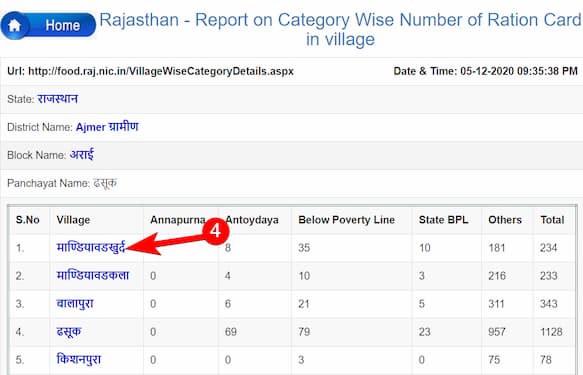Open village link माण्डियावडकला

tap(93, 275)
